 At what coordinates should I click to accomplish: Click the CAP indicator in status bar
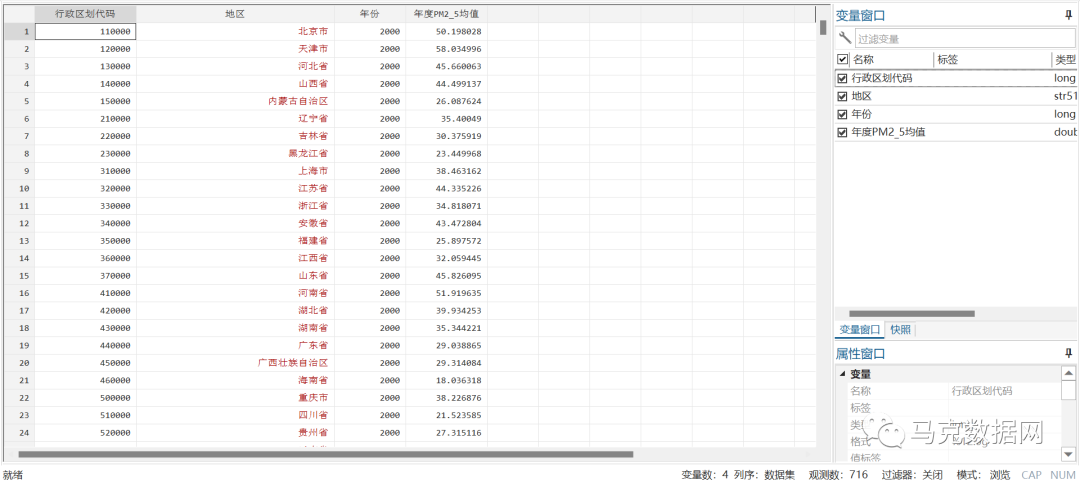pos(1031,474)
